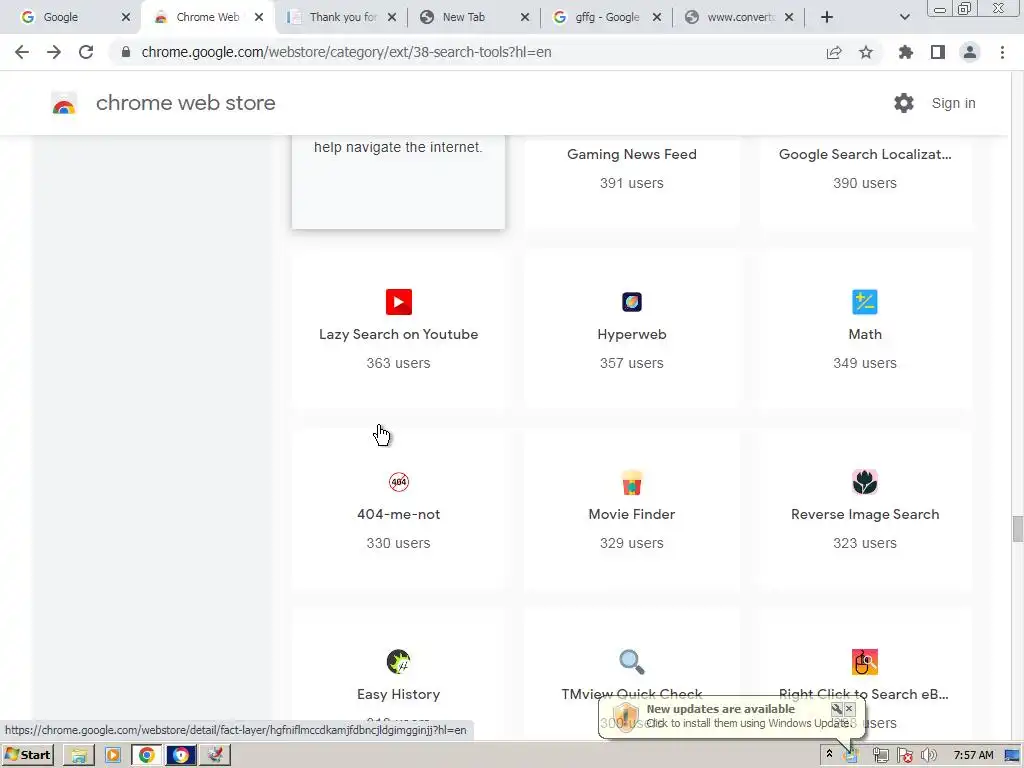1024x768 pixels.
Task: Click the Reverse Image Search lotus icon
Action: (x=865, y=482)
